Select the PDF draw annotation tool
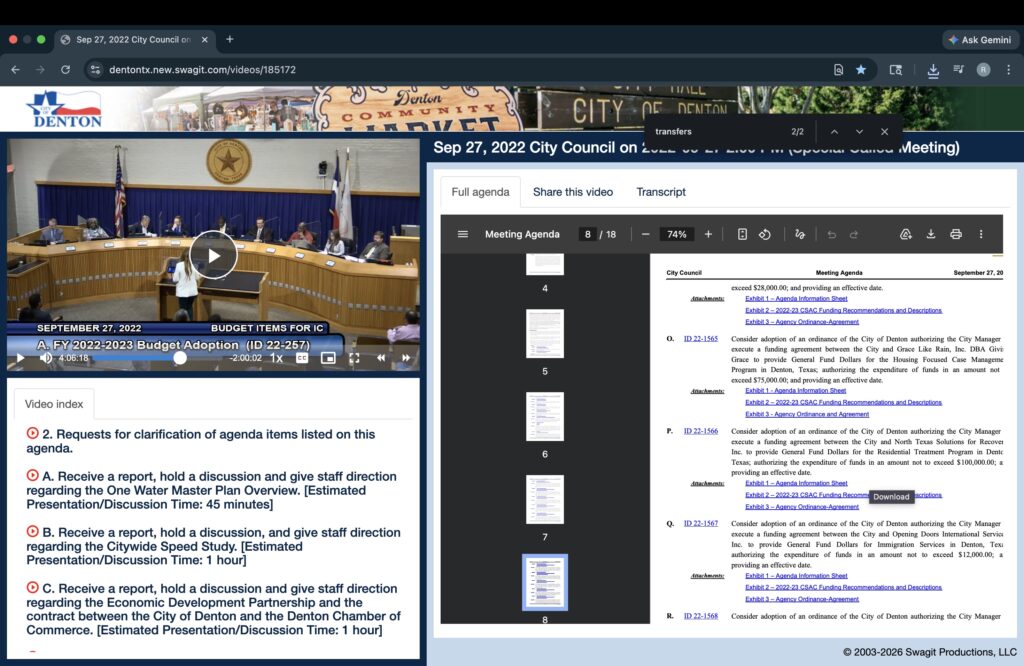This screenshot has height=666, width=1024. tap(799, 234)
